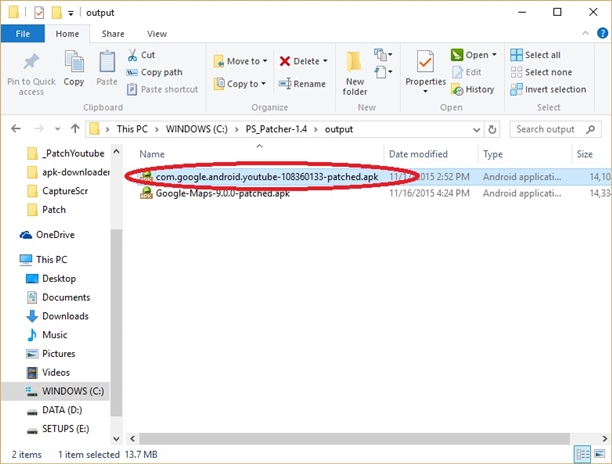Viewport: 612px width, 464px height.
Task: Click the Search output field
Action: [x=555, y=129]
